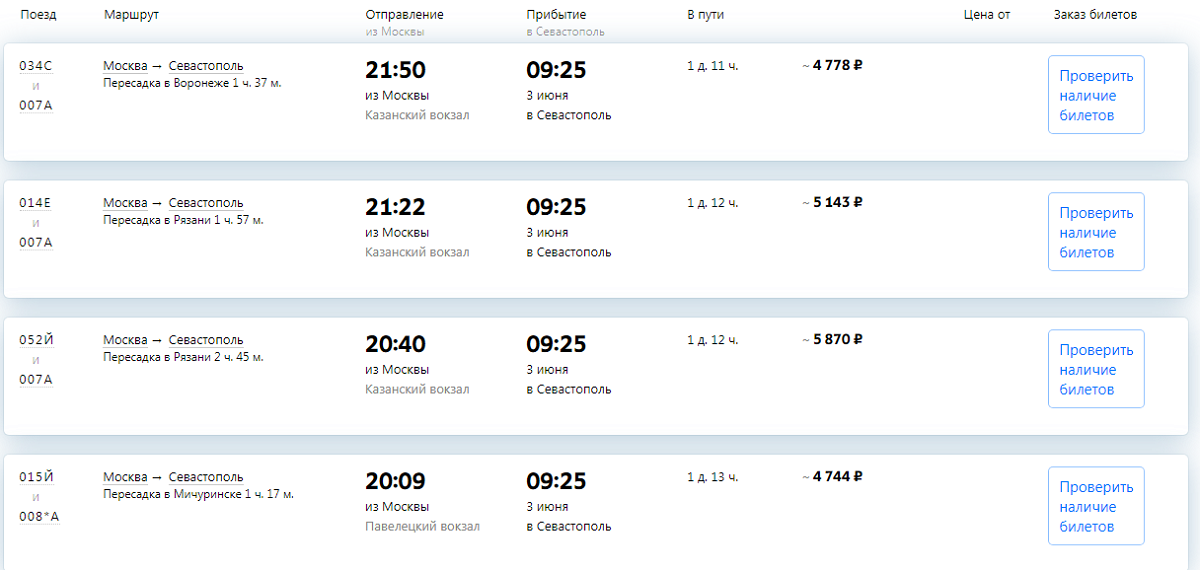Check ticket availability for 20:09 departure
The height and width of the screenshot is (570, 1200).
(x=1096, y=506)
